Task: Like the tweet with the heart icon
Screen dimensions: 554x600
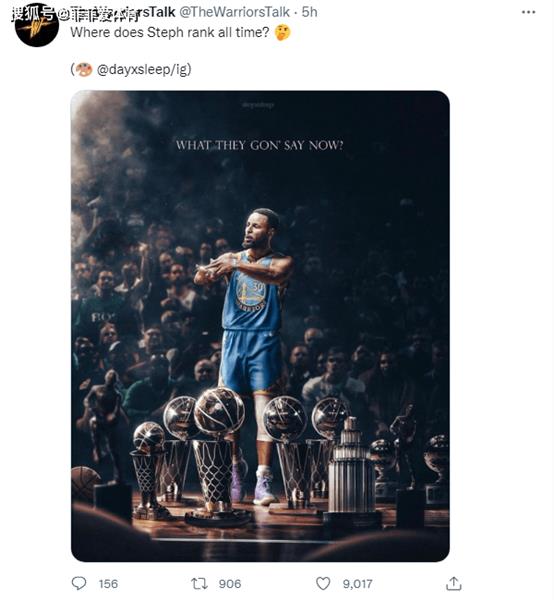Action: tap(323, 584)
